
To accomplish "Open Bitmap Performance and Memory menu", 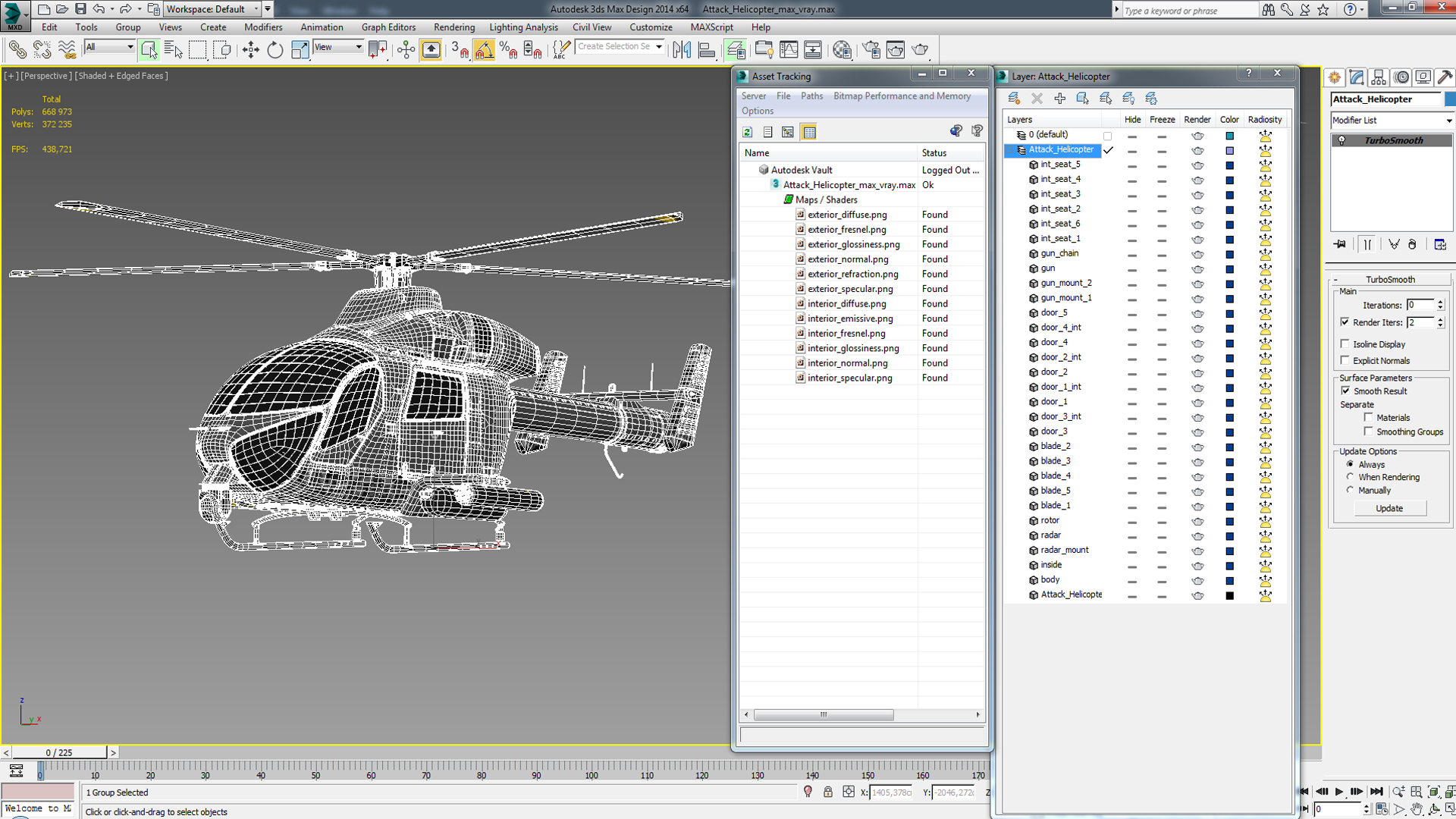I will coord(902,96).
